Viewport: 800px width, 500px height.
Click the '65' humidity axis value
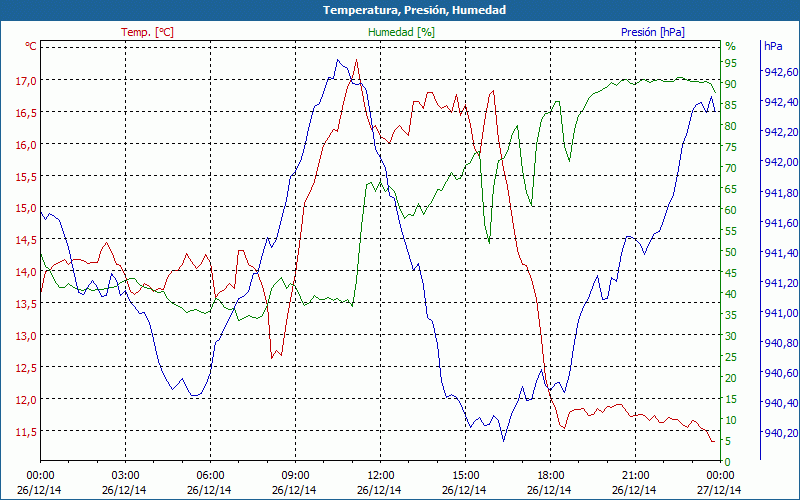point(731,189)
